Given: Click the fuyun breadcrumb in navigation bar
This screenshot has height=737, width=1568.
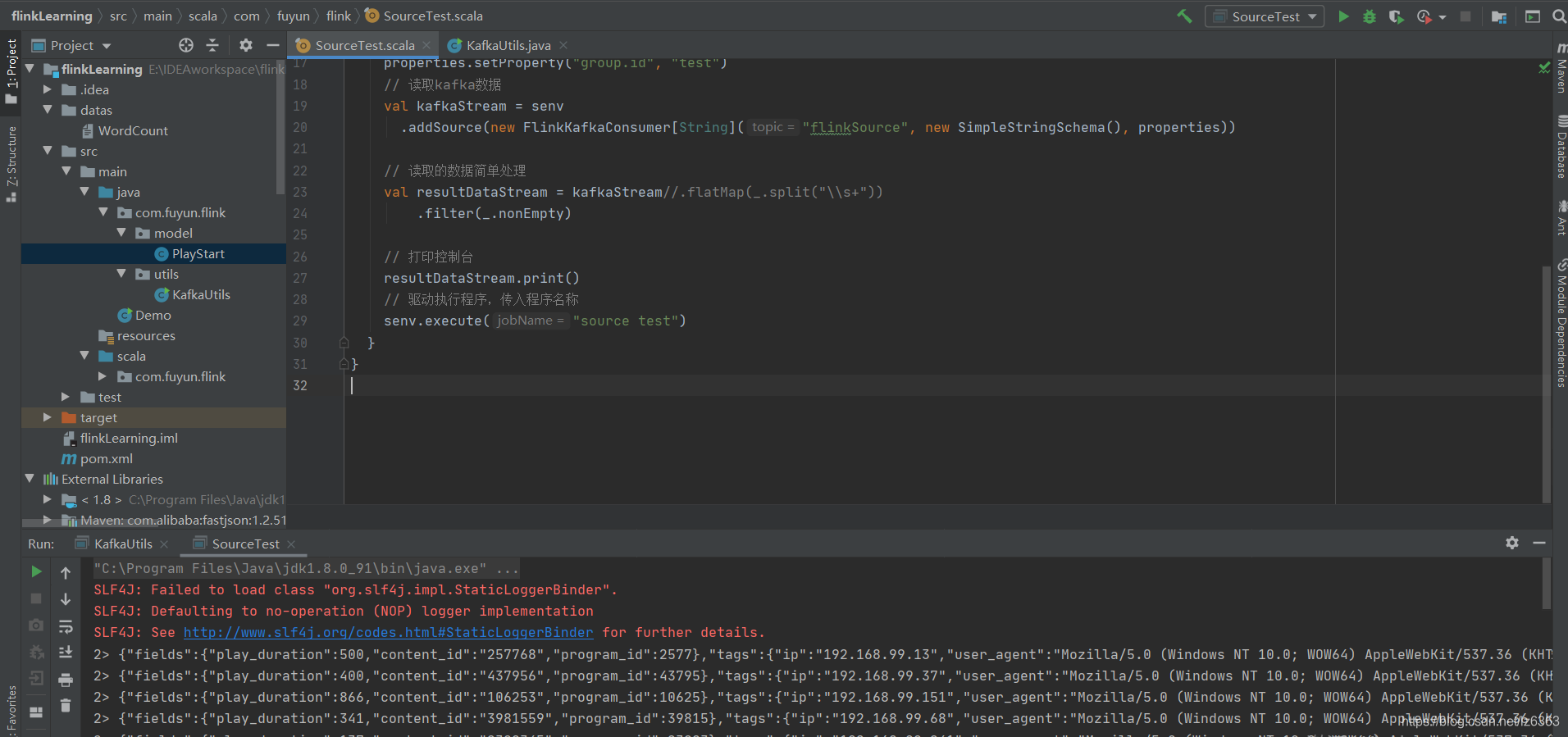Looking at the screenshot, I should click(294, 16).
